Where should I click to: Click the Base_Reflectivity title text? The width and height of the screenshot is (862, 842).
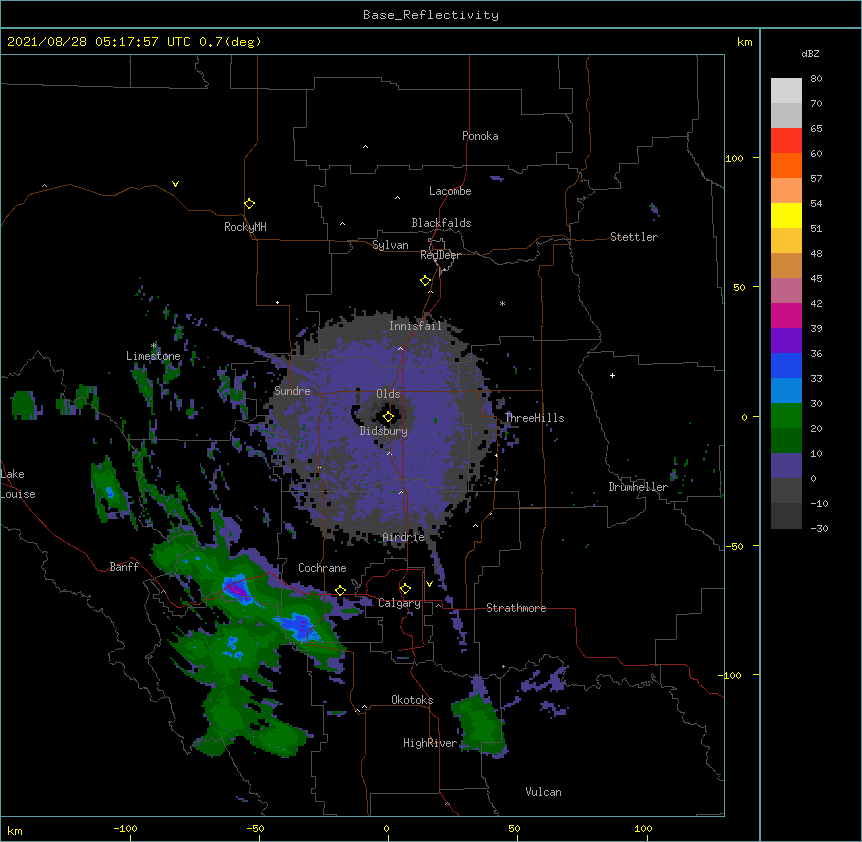(431, 15)
